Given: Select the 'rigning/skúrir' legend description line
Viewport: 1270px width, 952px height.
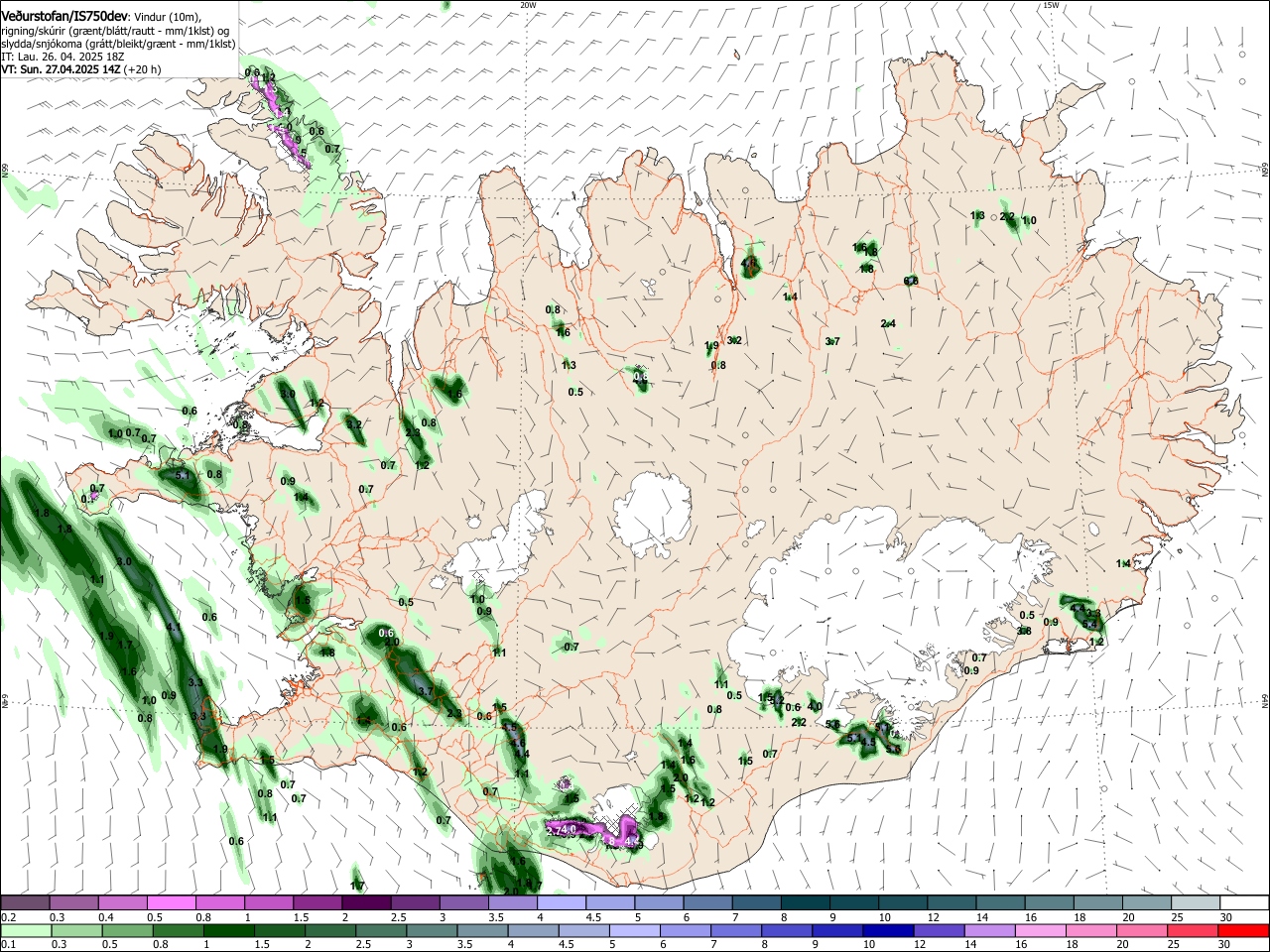Looking at the screenshot, I should 115,30.
